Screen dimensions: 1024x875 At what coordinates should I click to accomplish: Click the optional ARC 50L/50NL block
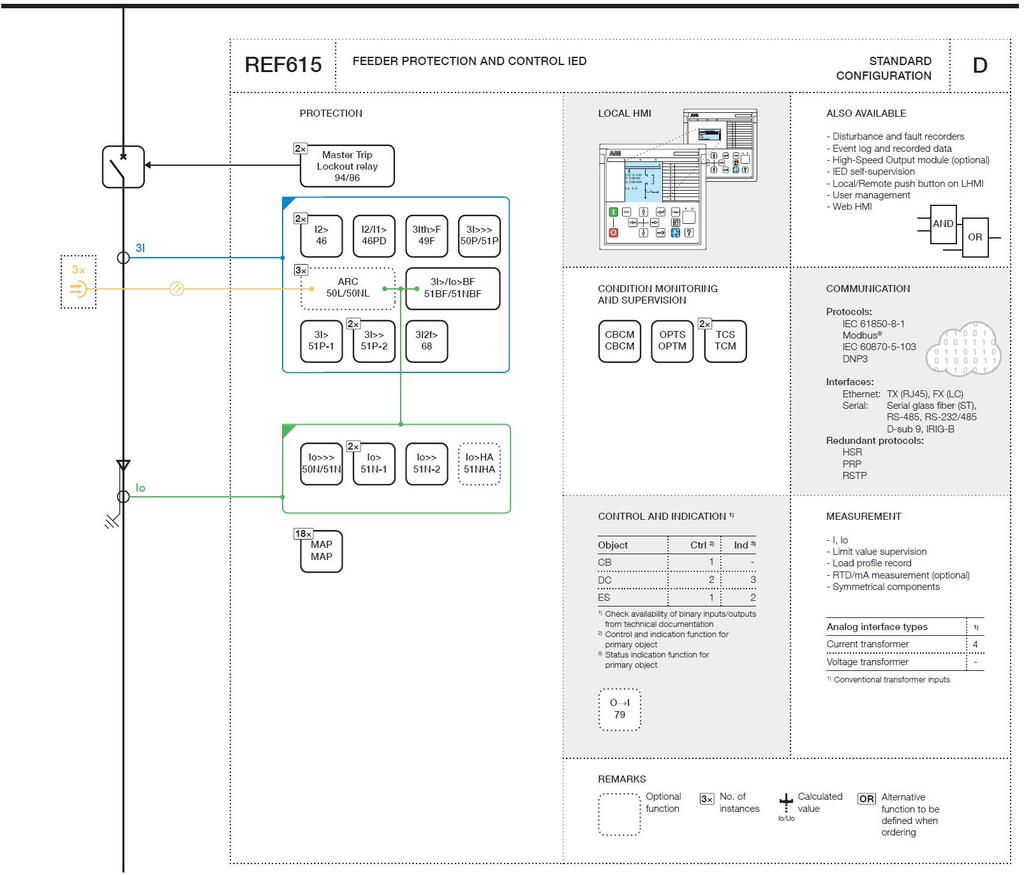pos(347,288)
